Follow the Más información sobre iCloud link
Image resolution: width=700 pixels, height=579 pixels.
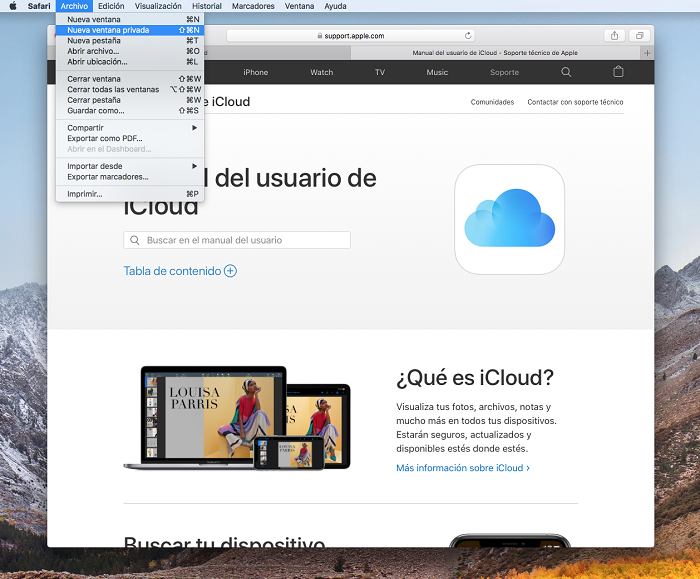[x=462, y=467]
